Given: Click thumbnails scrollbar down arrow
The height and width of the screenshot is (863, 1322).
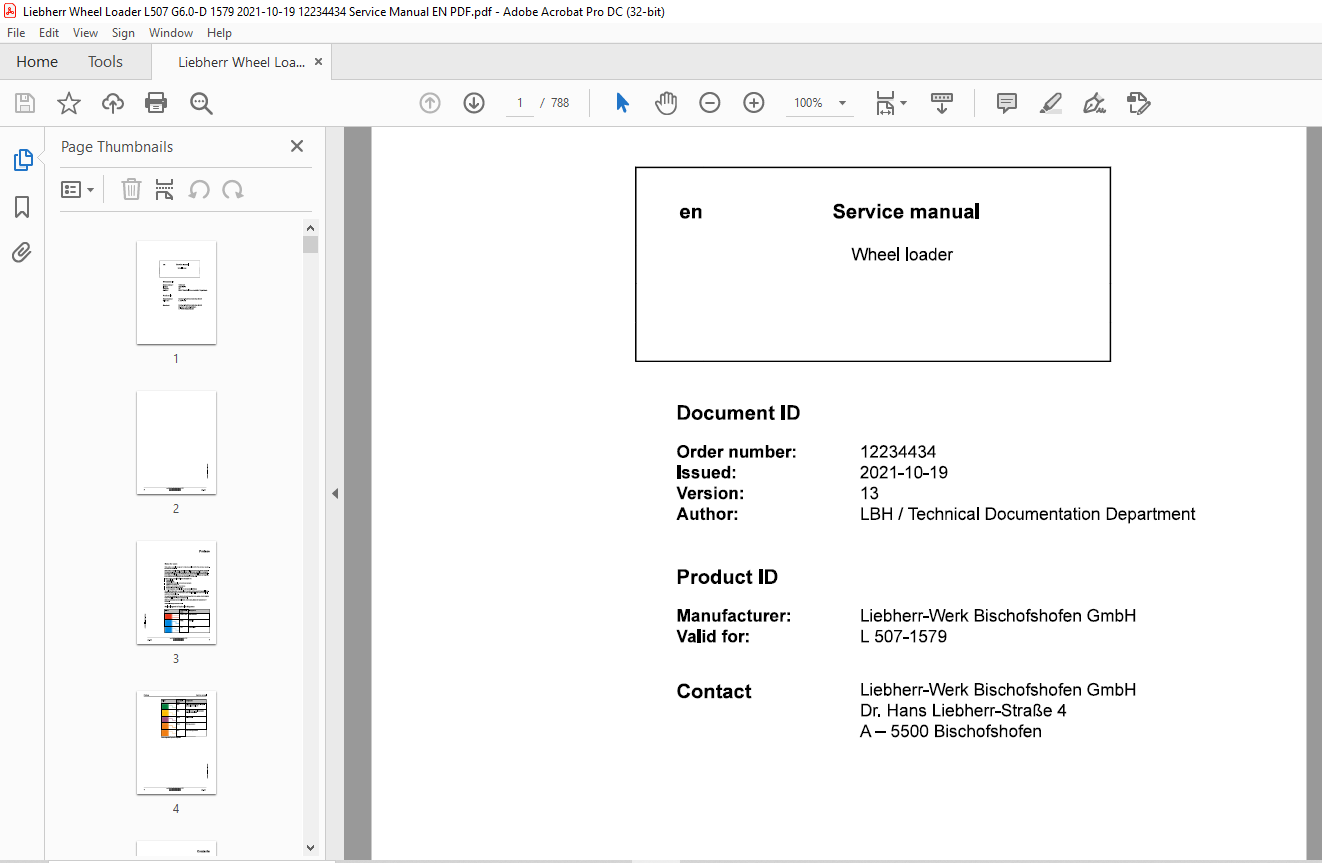Looking at the screenshot, I should pos(310,848).
